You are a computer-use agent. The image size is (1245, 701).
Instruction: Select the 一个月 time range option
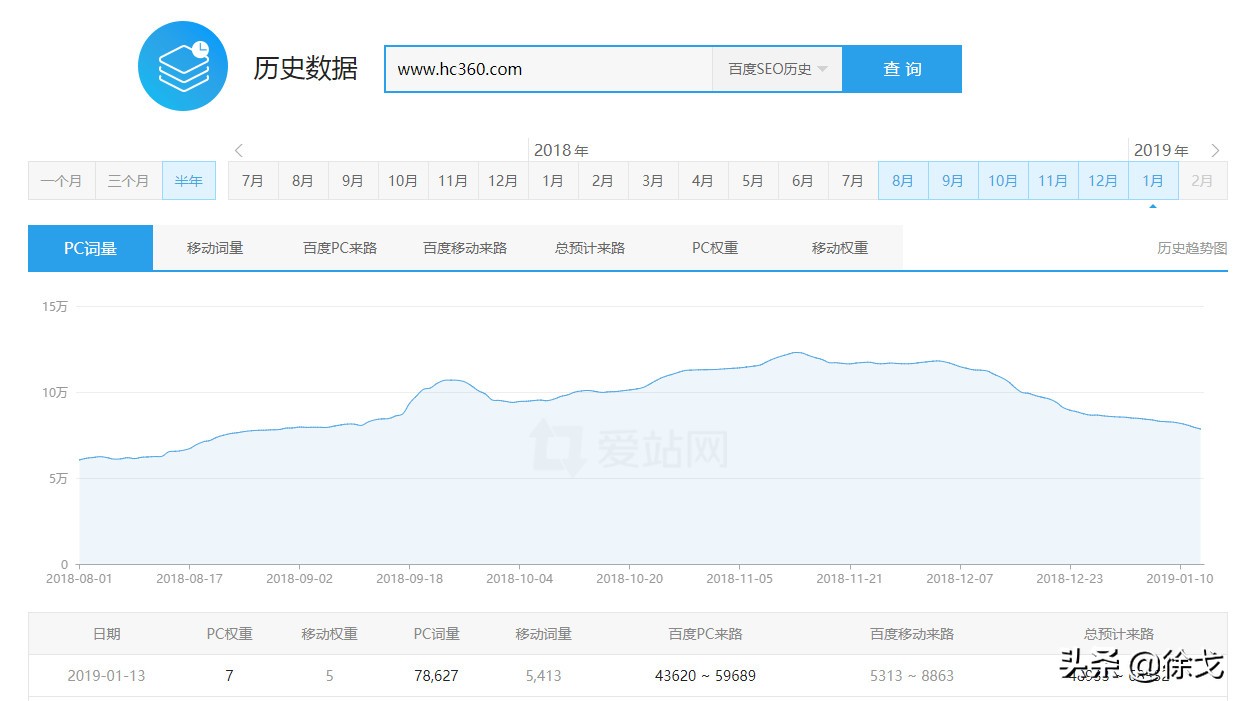tap(61, 180)
